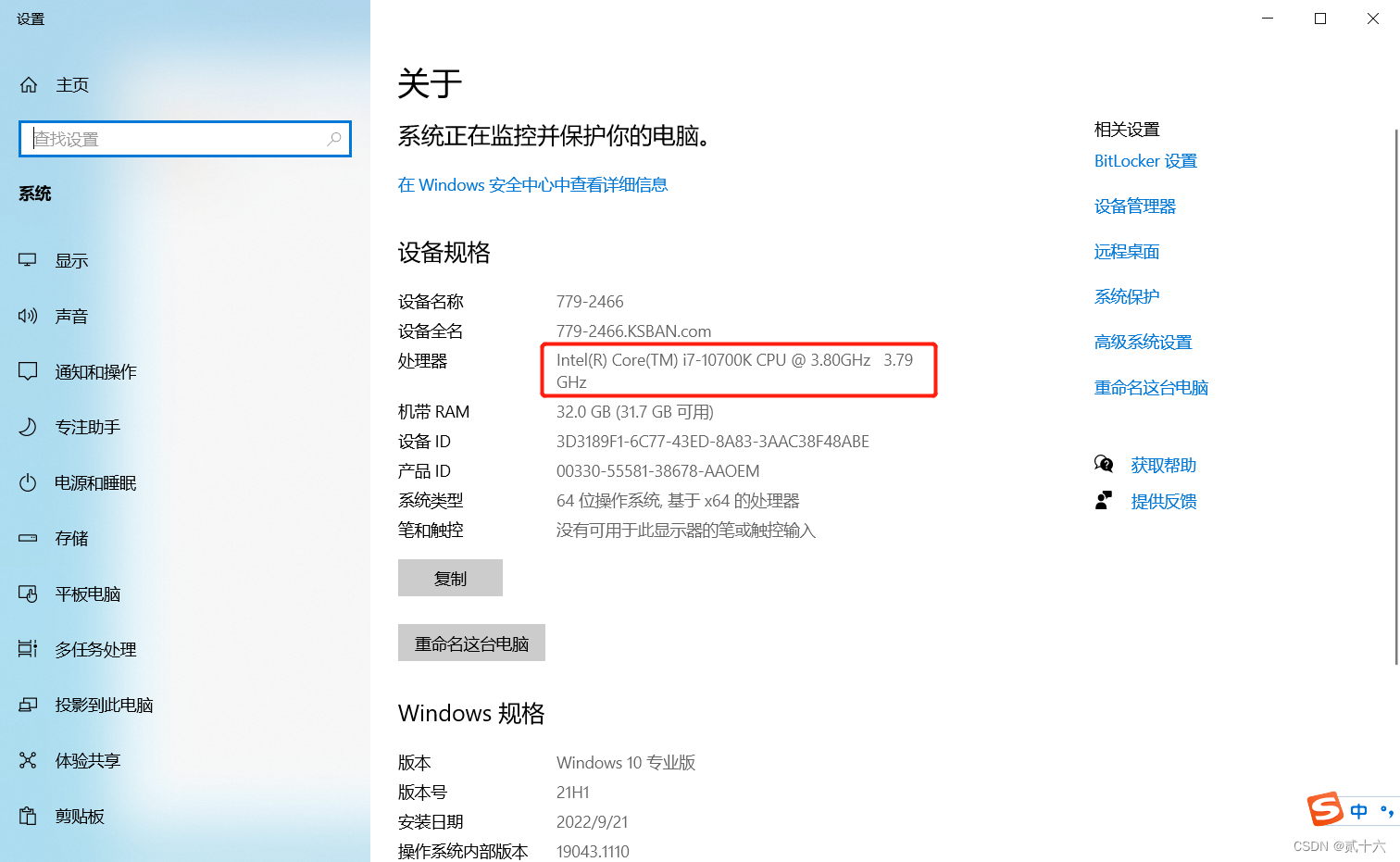The height and width of the screenshot is (862, 1400).
Task: Click the Windows 规格 section heading
Action: (471, 713)
